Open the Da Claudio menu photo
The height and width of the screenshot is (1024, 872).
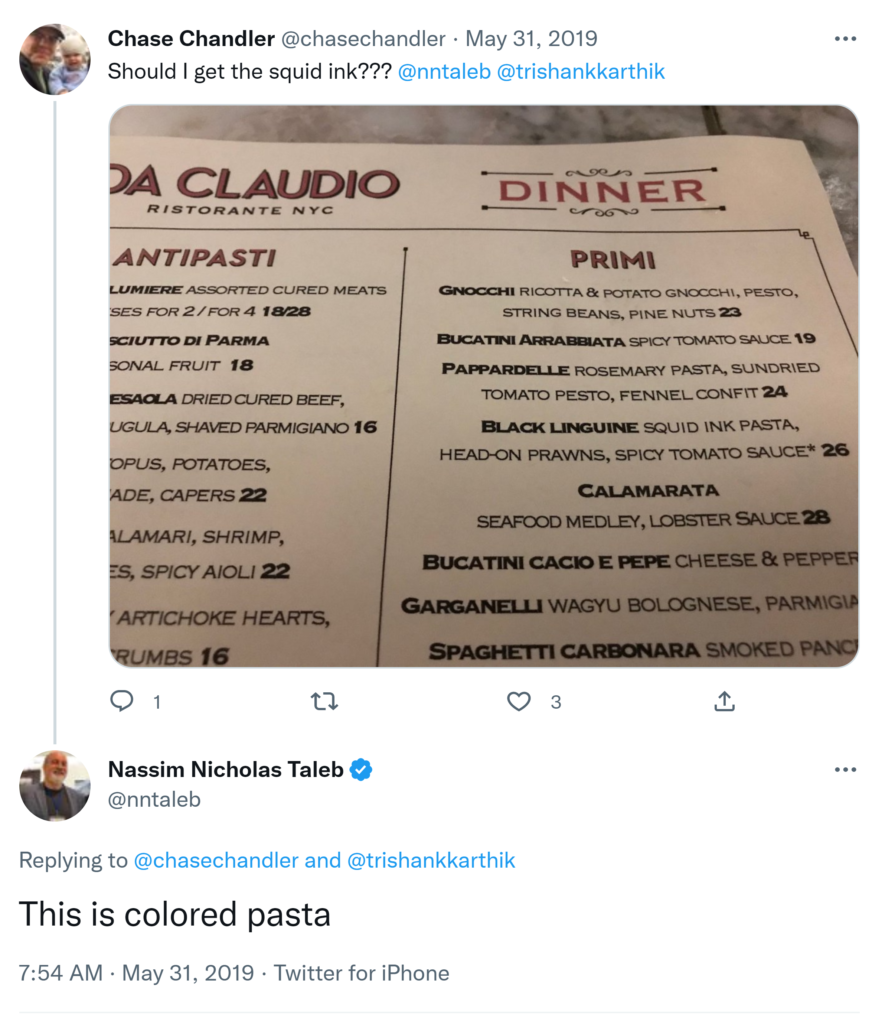pos(483,386)
